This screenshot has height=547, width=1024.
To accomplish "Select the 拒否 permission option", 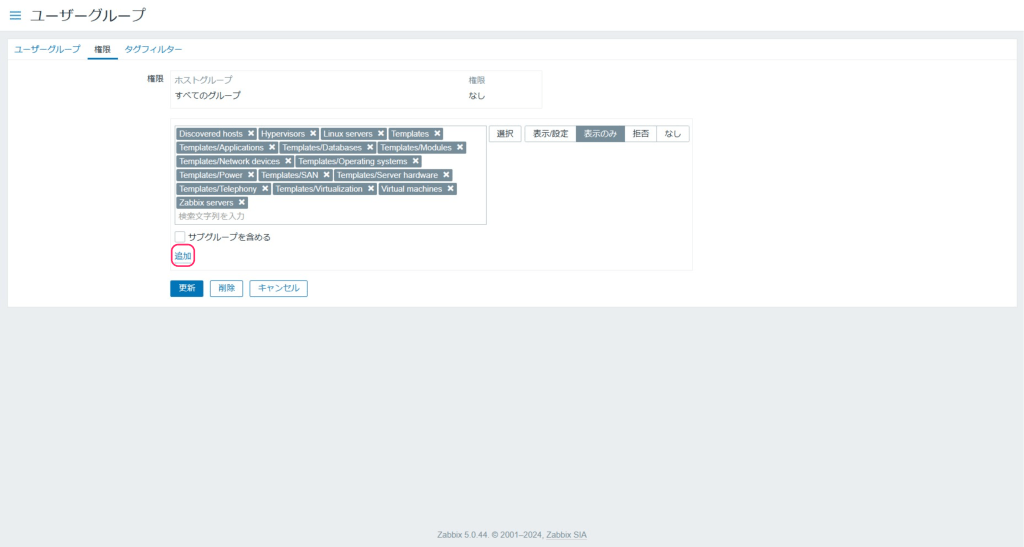I will tap(640, 134).
